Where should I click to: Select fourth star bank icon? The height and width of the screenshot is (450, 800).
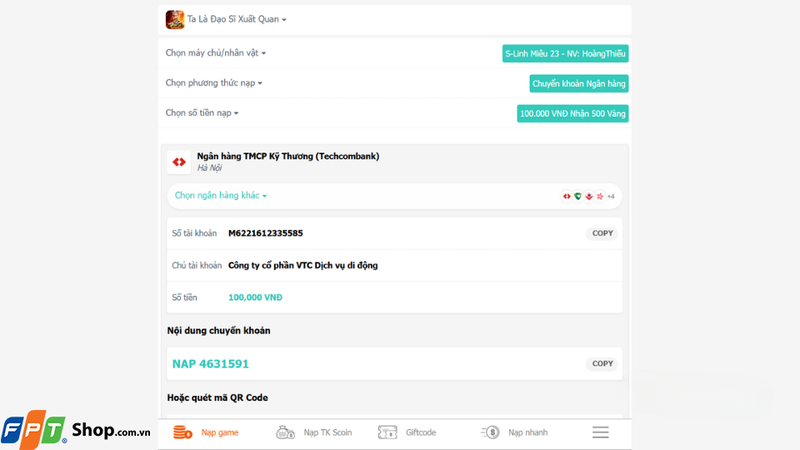(x=600, y=196)
